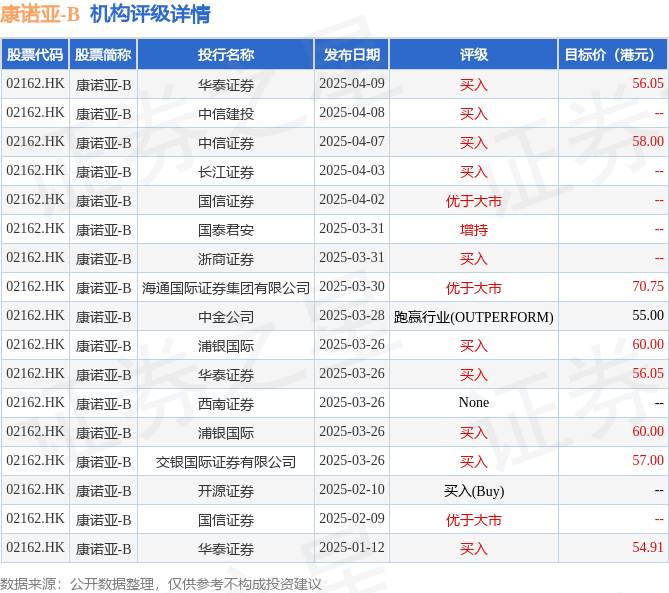The height and width of the screenshot is (593, 669).
Task: Click 跑赢行业(OUTPERFORM) rating cell
Action: tap(474, 317)
